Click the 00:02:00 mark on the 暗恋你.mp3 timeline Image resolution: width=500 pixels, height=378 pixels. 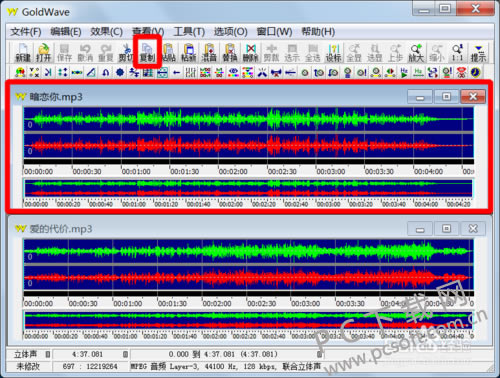coord(233,172)
